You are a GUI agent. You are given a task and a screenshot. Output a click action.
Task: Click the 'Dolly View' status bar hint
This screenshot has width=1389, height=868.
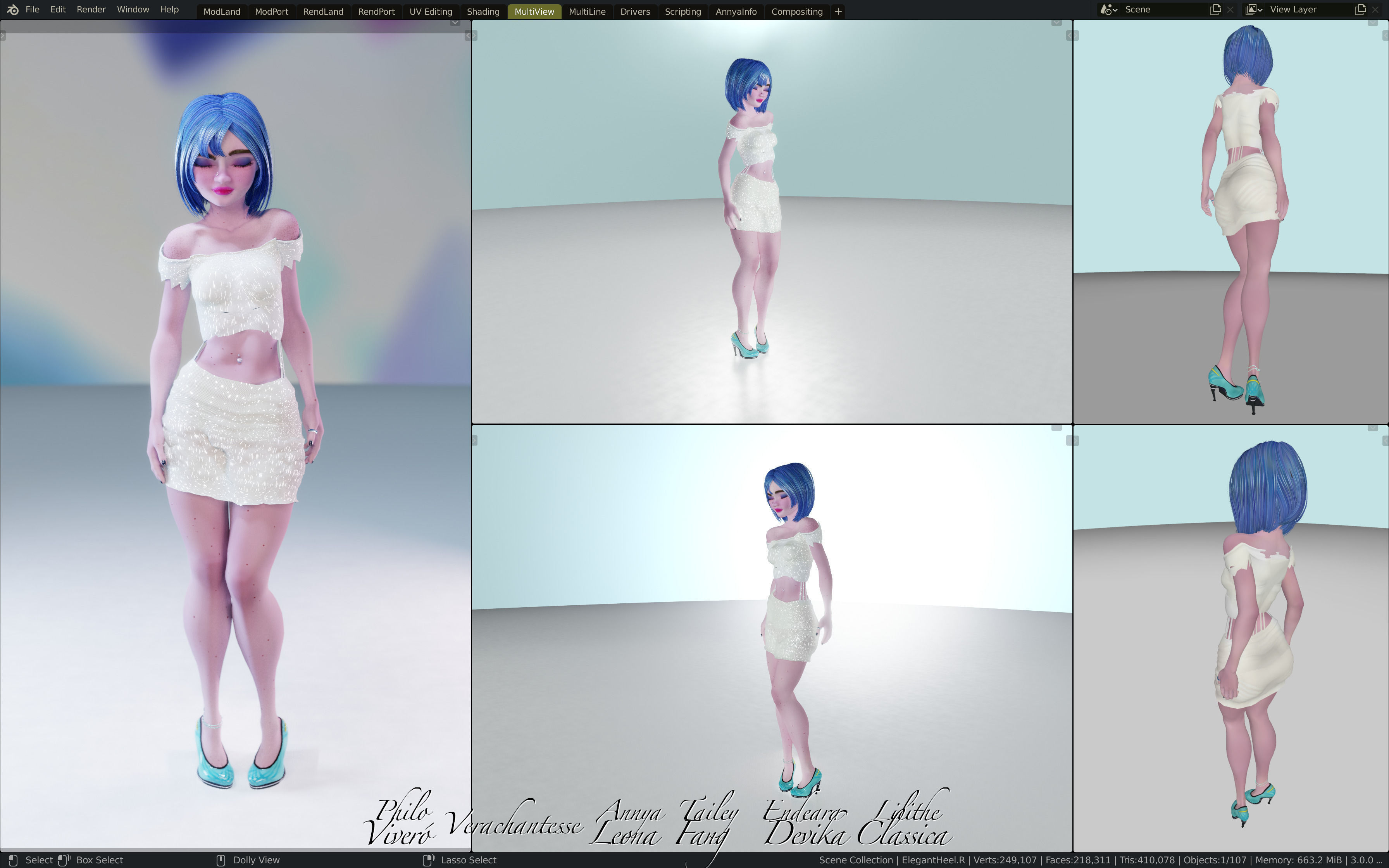(x=257, y=860)
